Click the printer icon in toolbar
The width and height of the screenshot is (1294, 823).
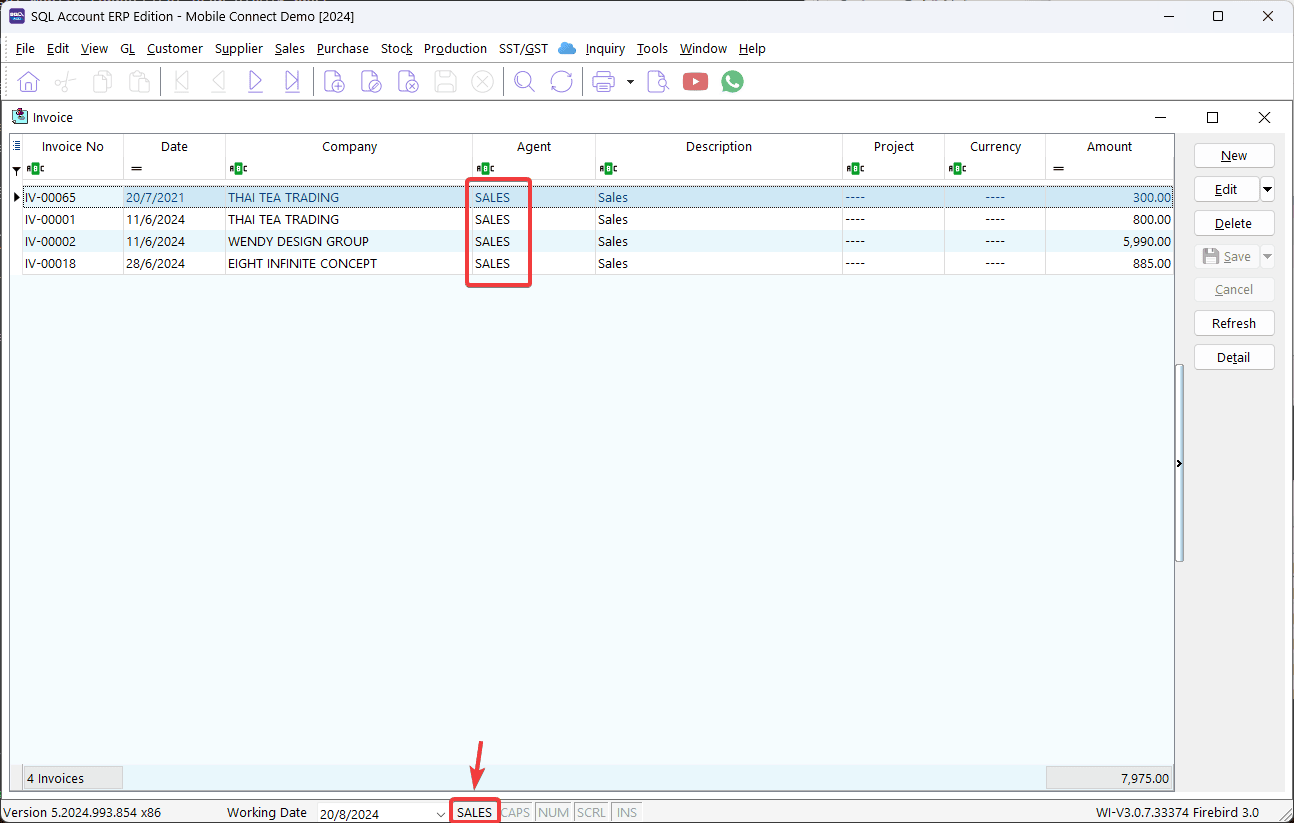pos(603,82)
